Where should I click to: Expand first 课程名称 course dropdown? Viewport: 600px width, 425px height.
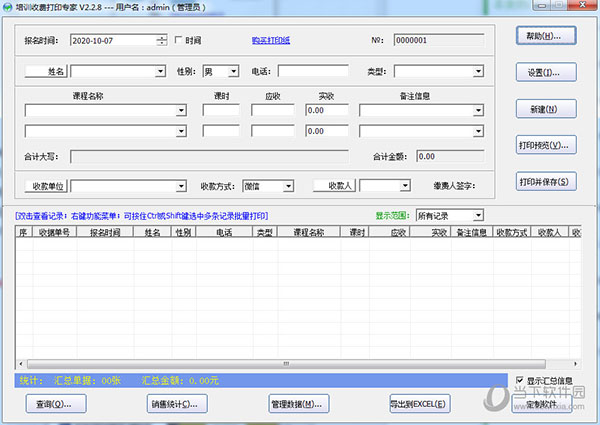(x=181, y=111)
